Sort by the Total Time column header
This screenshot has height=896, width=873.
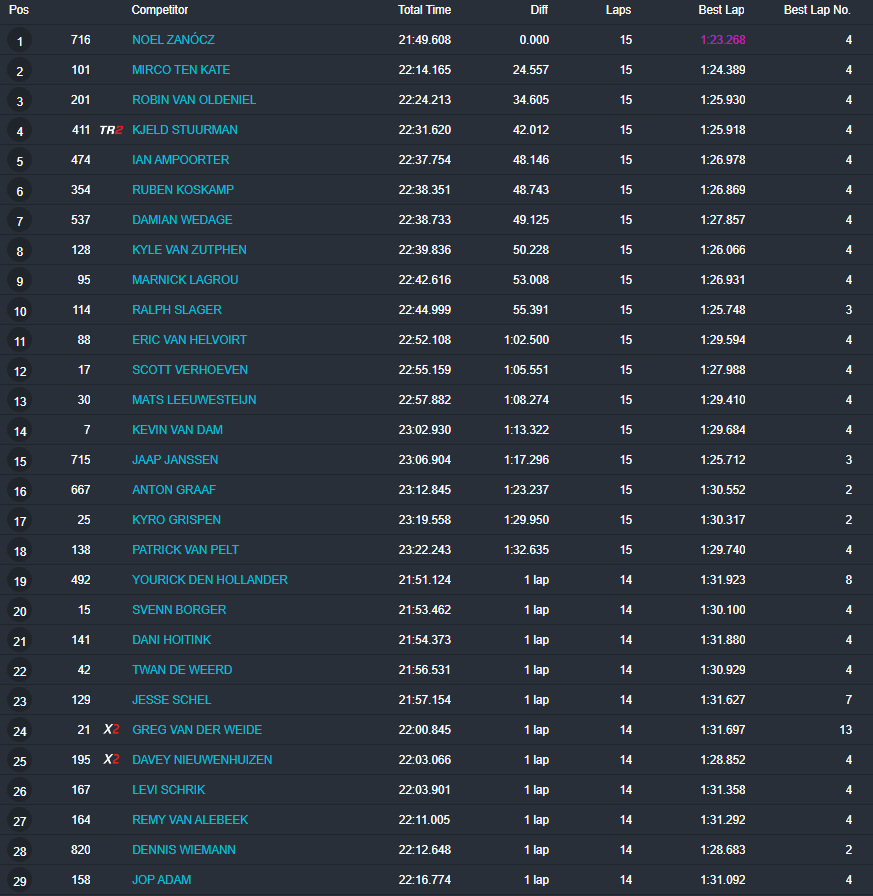click(x=424, y=10)
